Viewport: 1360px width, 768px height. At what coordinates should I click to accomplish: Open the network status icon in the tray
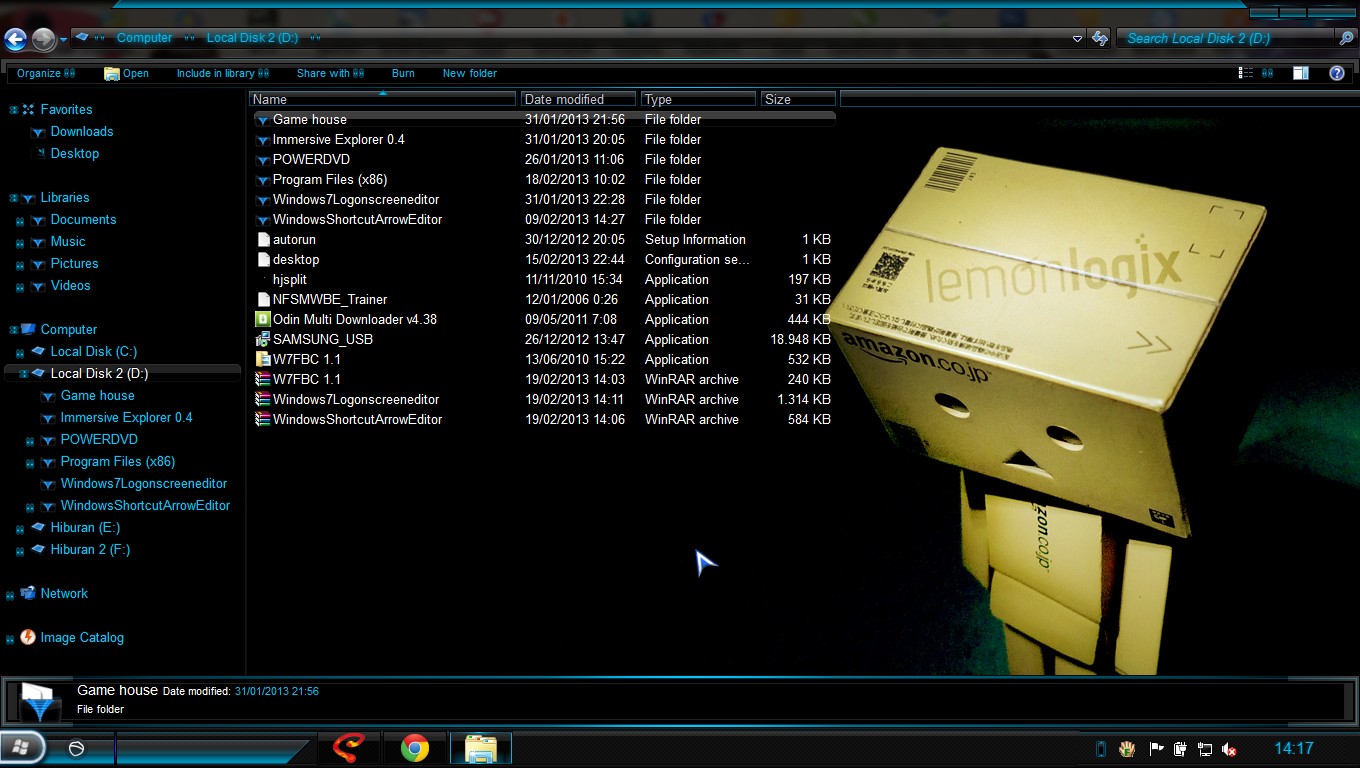[1205, 748]
